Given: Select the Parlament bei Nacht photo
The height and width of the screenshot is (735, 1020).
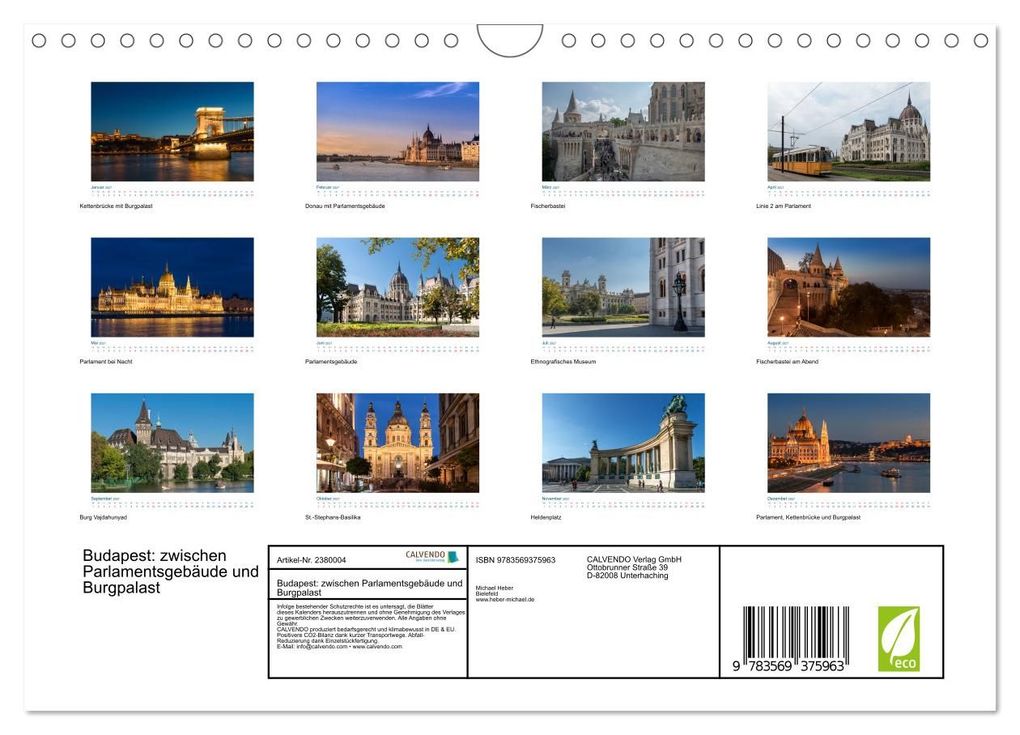Looking at the screenshot, I should tap(172, 287).
